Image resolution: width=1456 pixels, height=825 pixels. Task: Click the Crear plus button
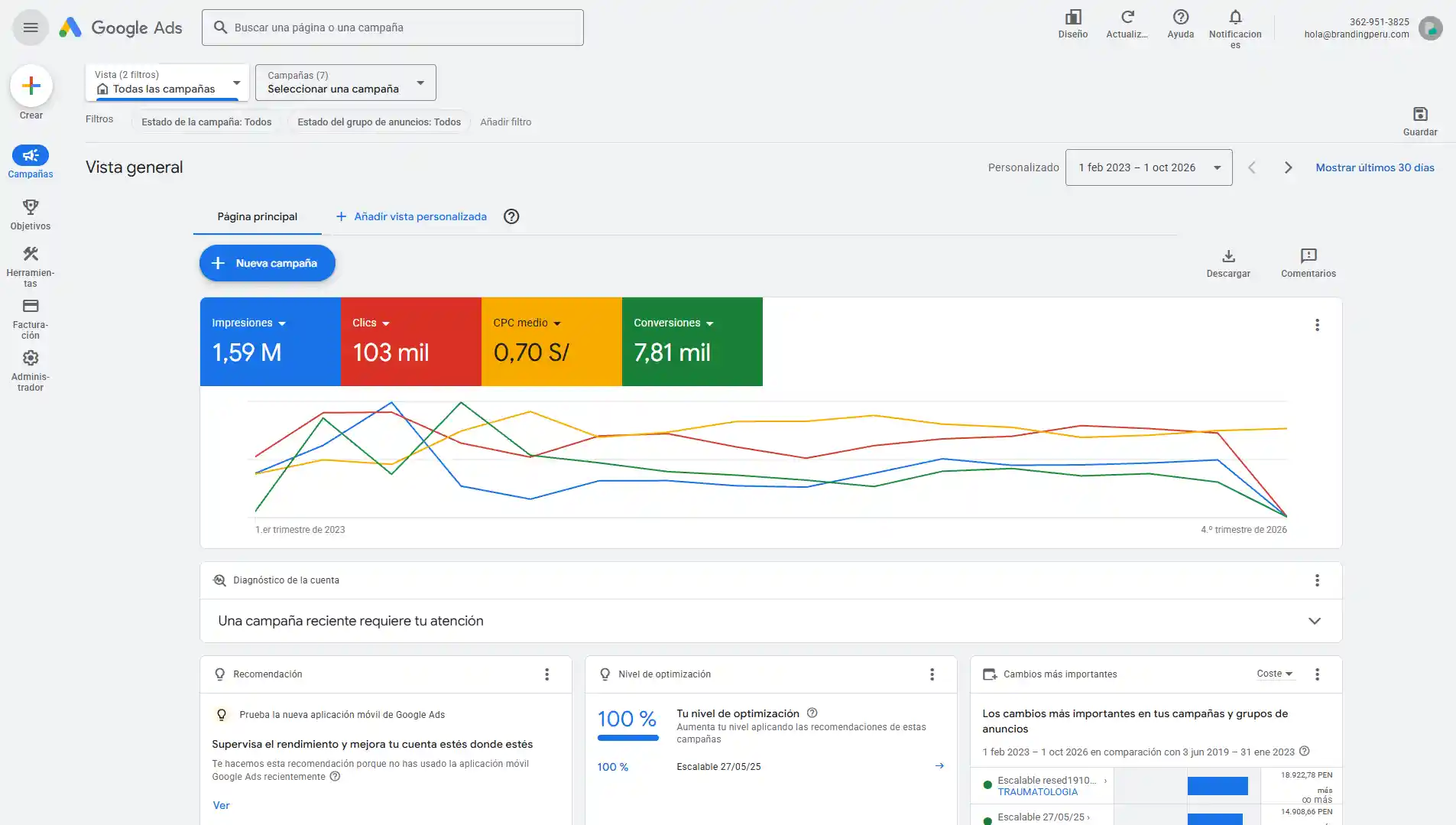(x=31, y=86)
